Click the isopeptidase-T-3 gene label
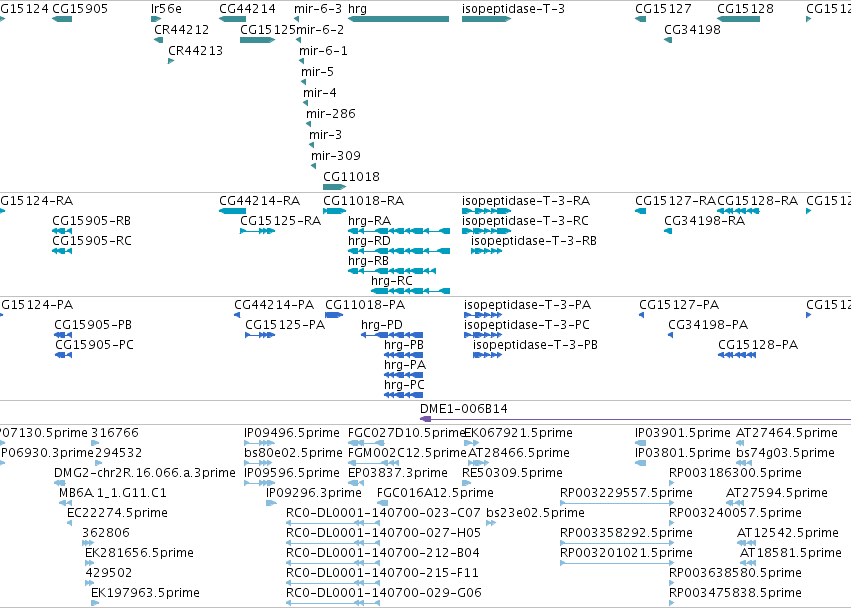 (x=513, y=9)
